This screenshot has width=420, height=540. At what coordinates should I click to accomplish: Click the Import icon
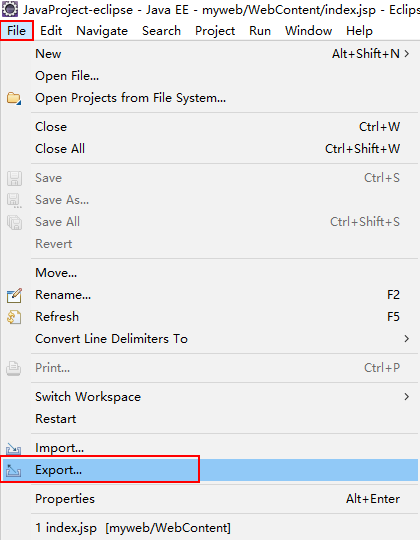click(x=13, y=448)
